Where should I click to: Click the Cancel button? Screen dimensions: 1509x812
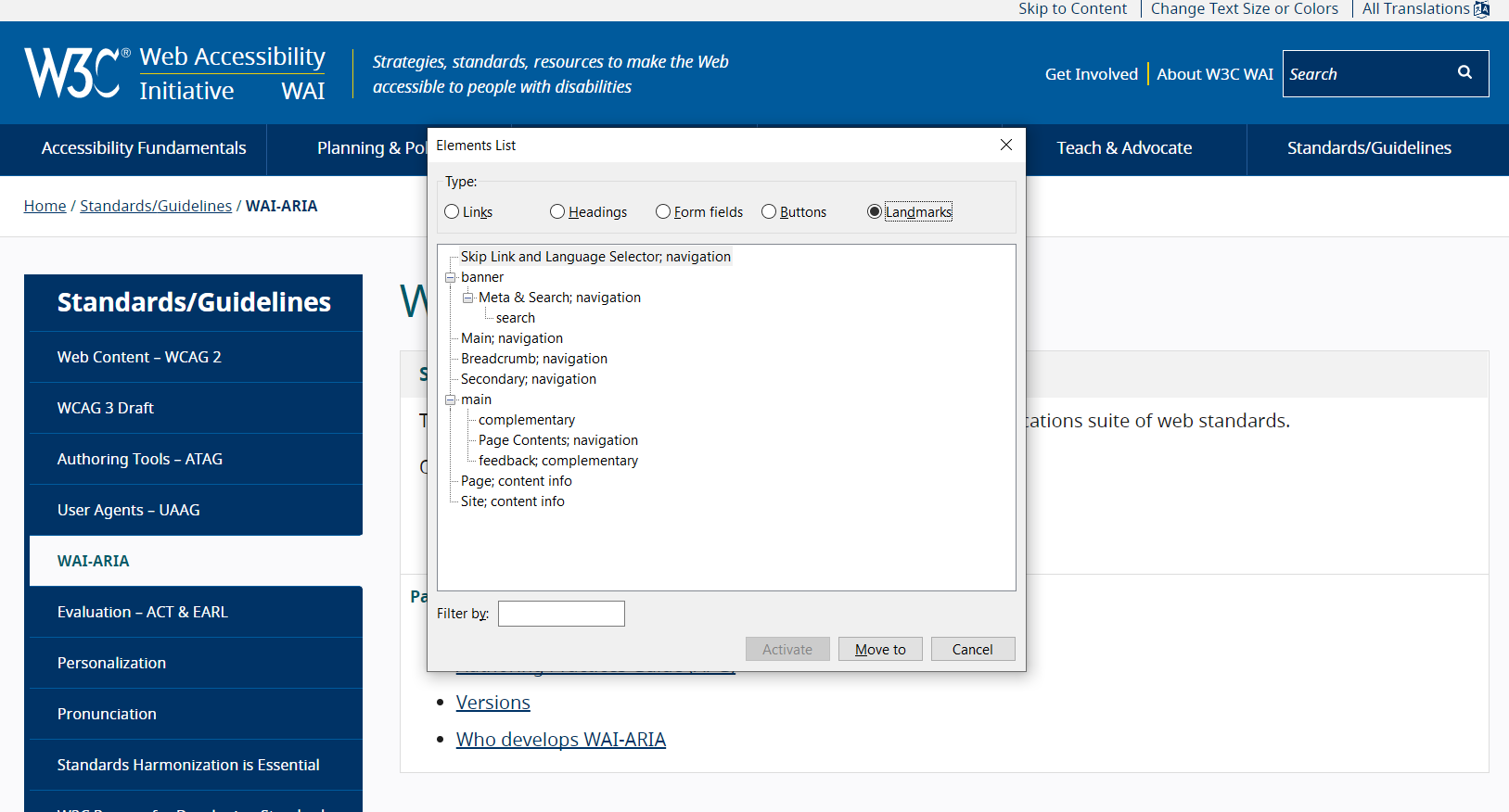tap(972, 649)
